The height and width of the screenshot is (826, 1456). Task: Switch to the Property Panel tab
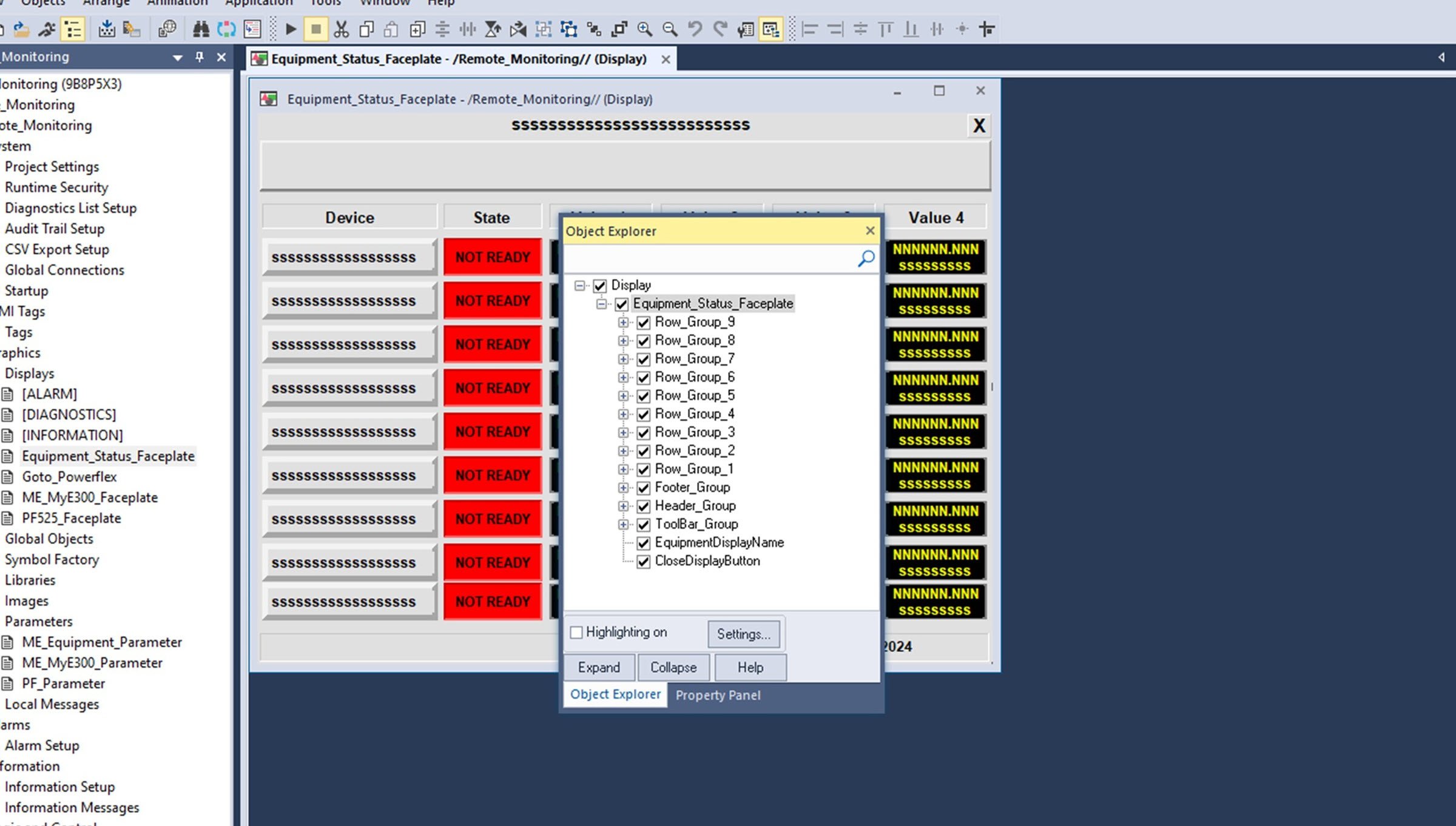[718, 695]
